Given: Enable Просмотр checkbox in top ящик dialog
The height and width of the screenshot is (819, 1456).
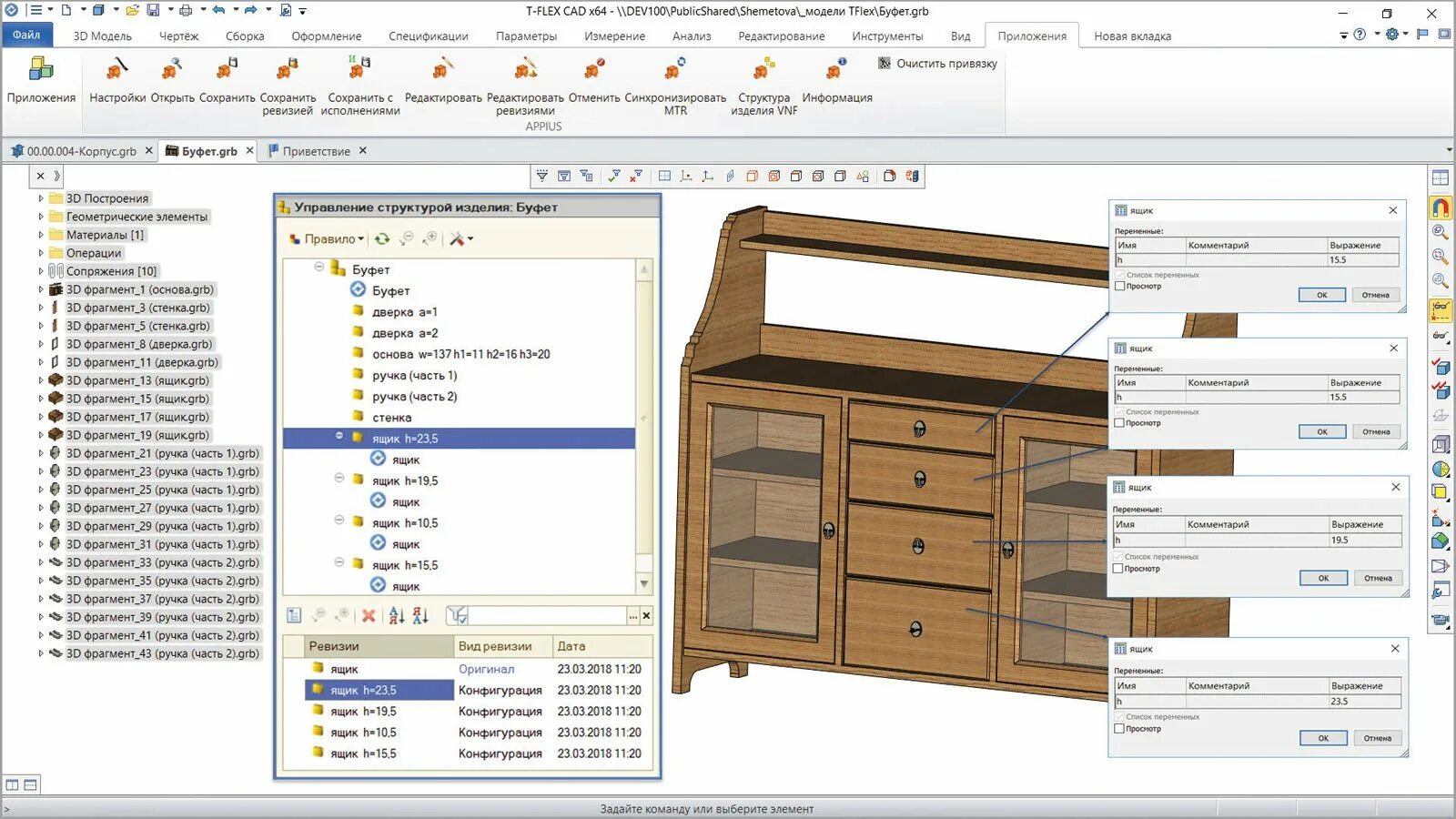Looking at the screenshot, I should (1119, 287).
